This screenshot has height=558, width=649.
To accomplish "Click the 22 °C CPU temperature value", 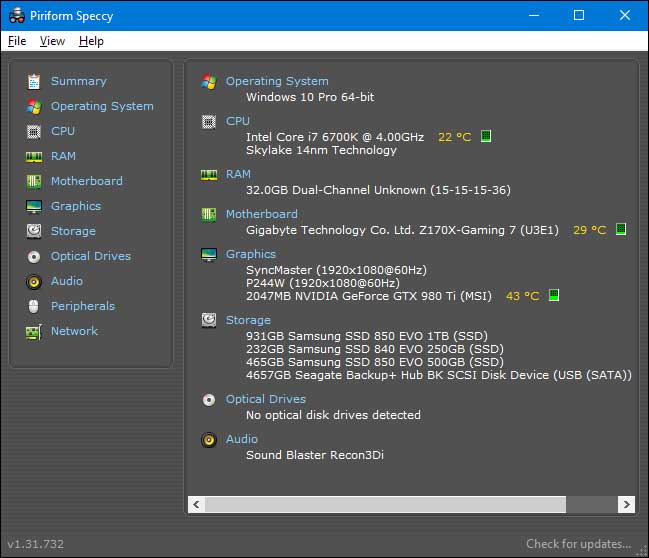I will pyautogui.click(x=454, y=137).
